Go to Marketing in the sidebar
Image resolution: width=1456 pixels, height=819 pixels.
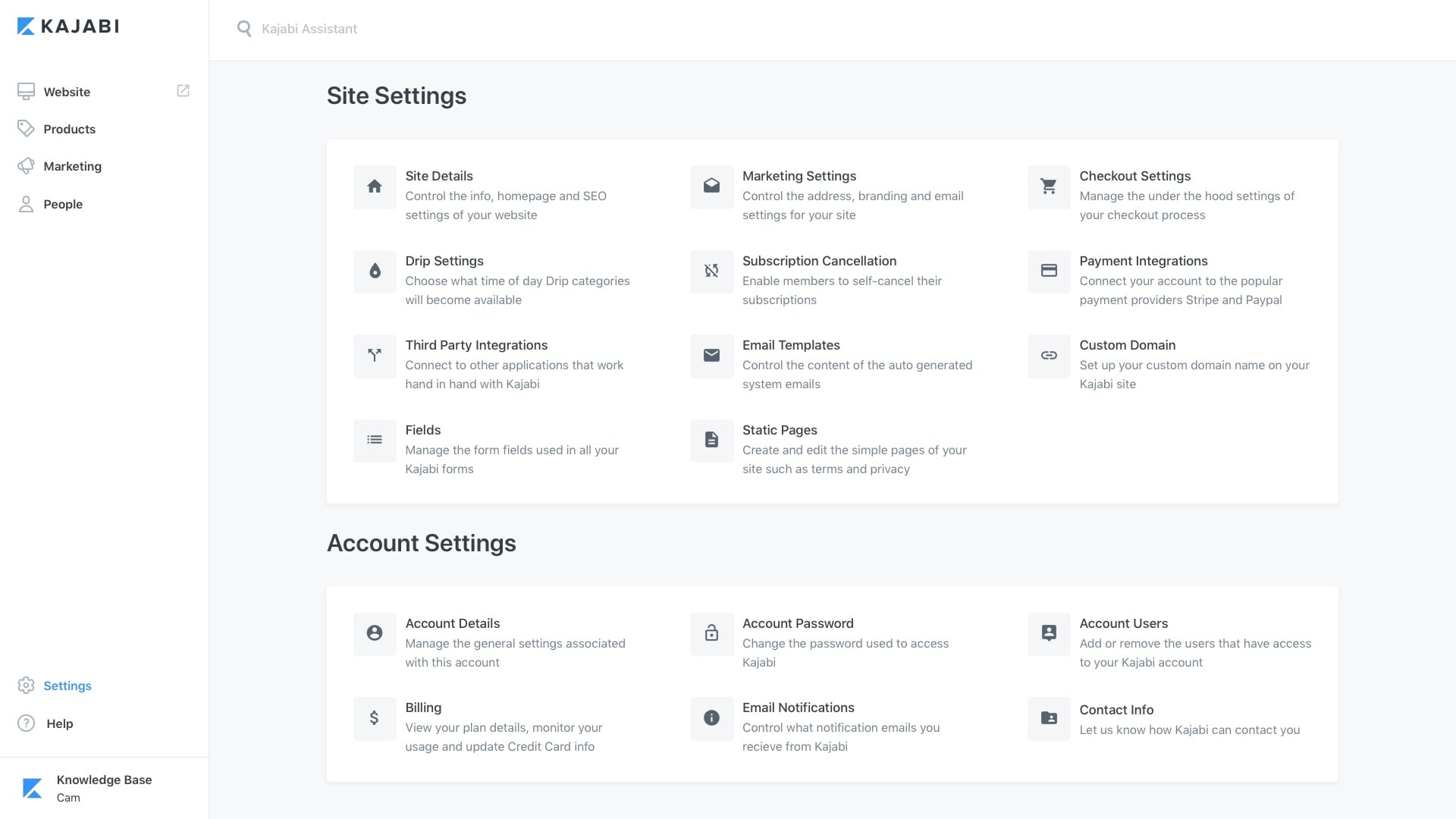[x=72, y=166]
